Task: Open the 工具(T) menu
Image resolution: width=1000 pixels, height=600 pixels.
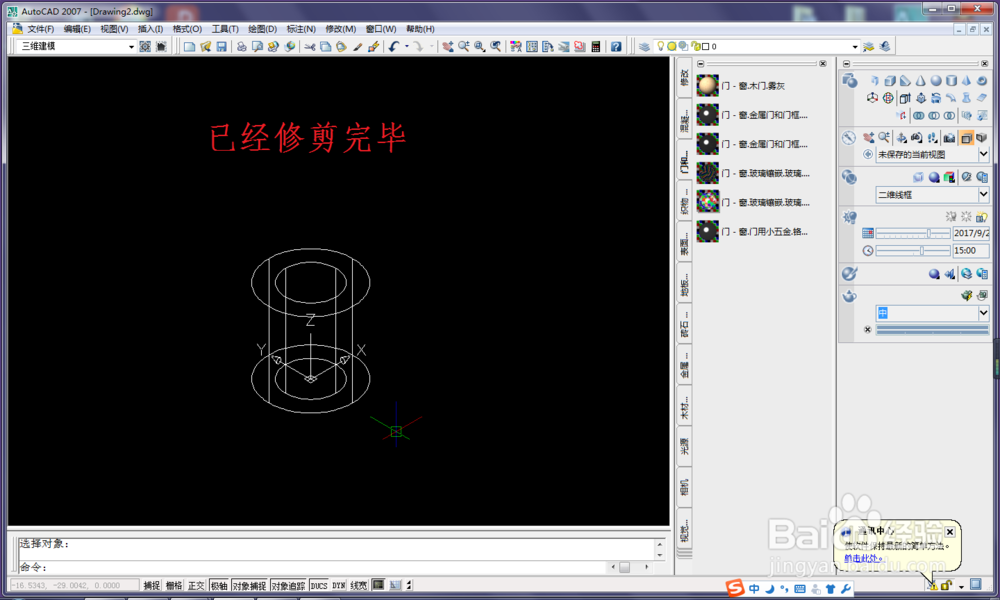Action: [x=225, y=29]
